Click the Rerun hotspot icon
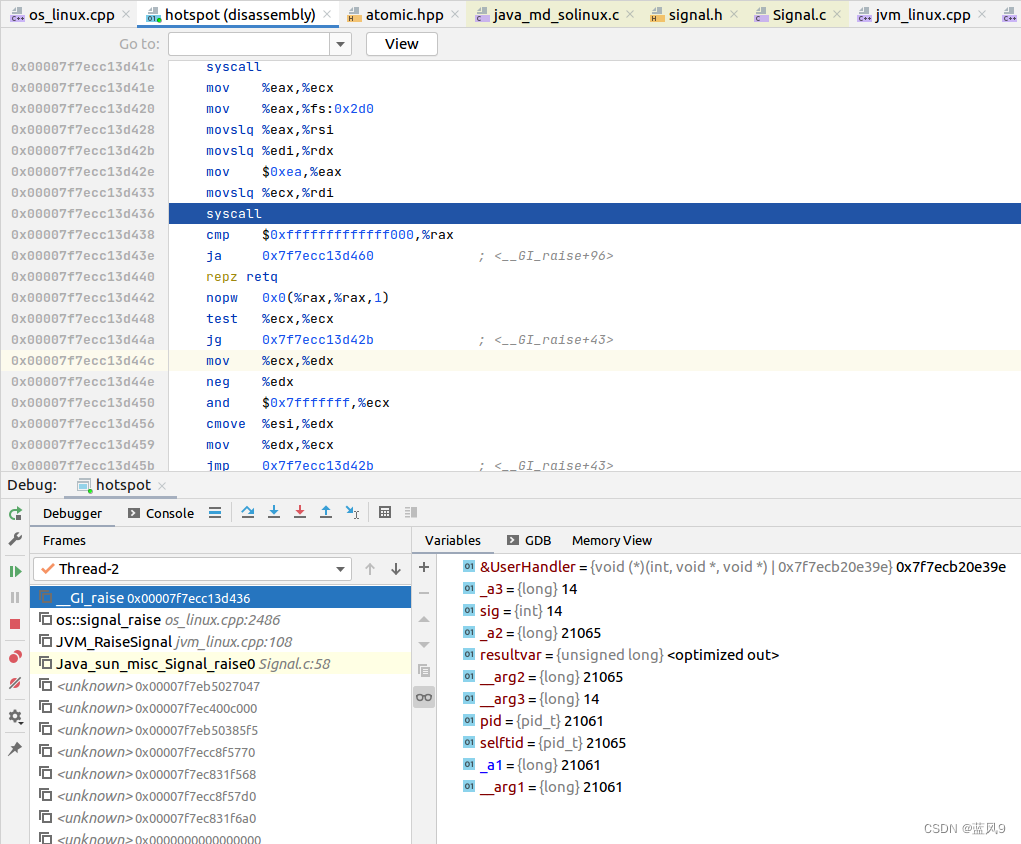The width and height of the screenshot is (1021, 844). [15, 513]
